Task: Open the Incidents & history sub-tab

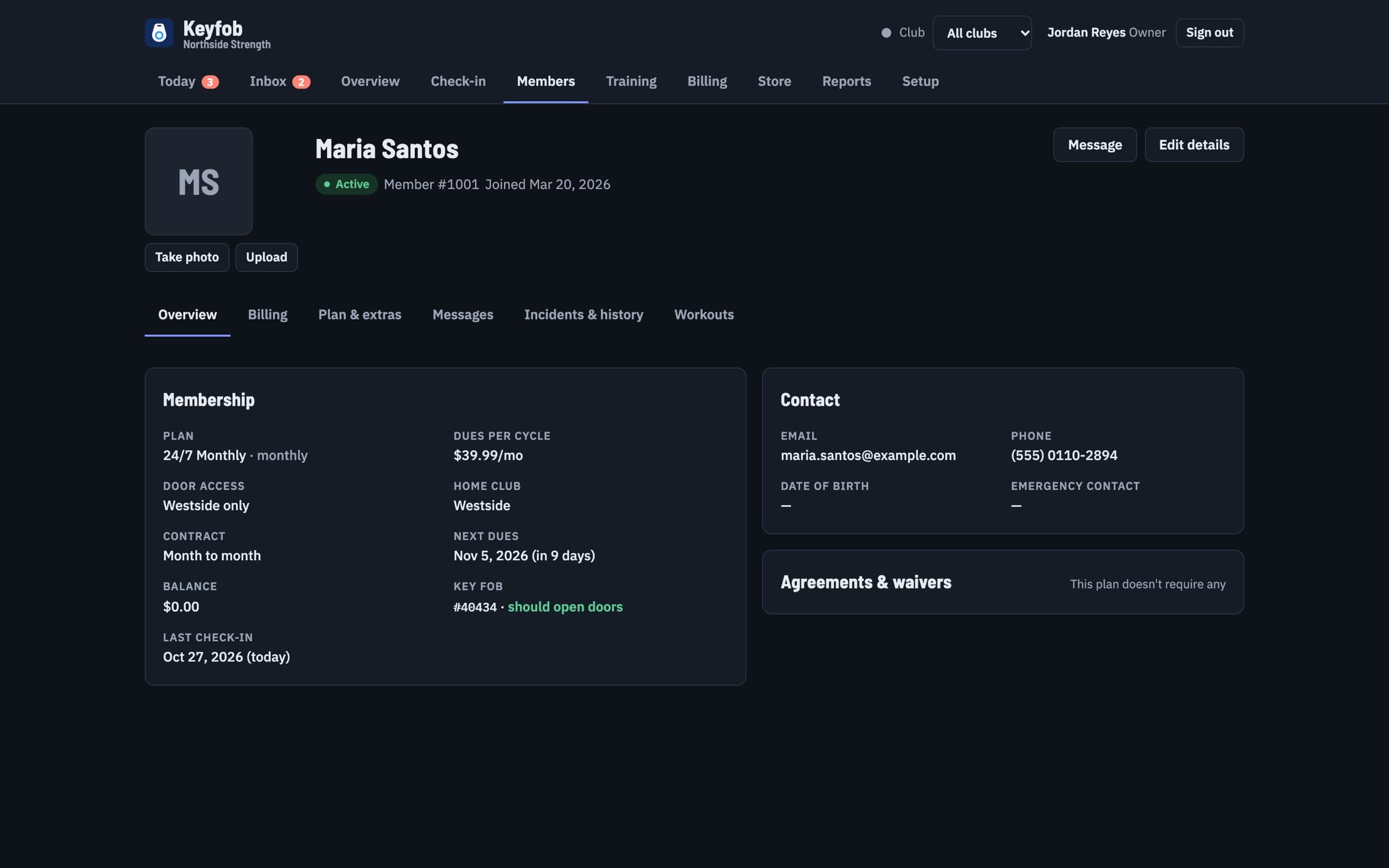Action: tap(583, 314)
